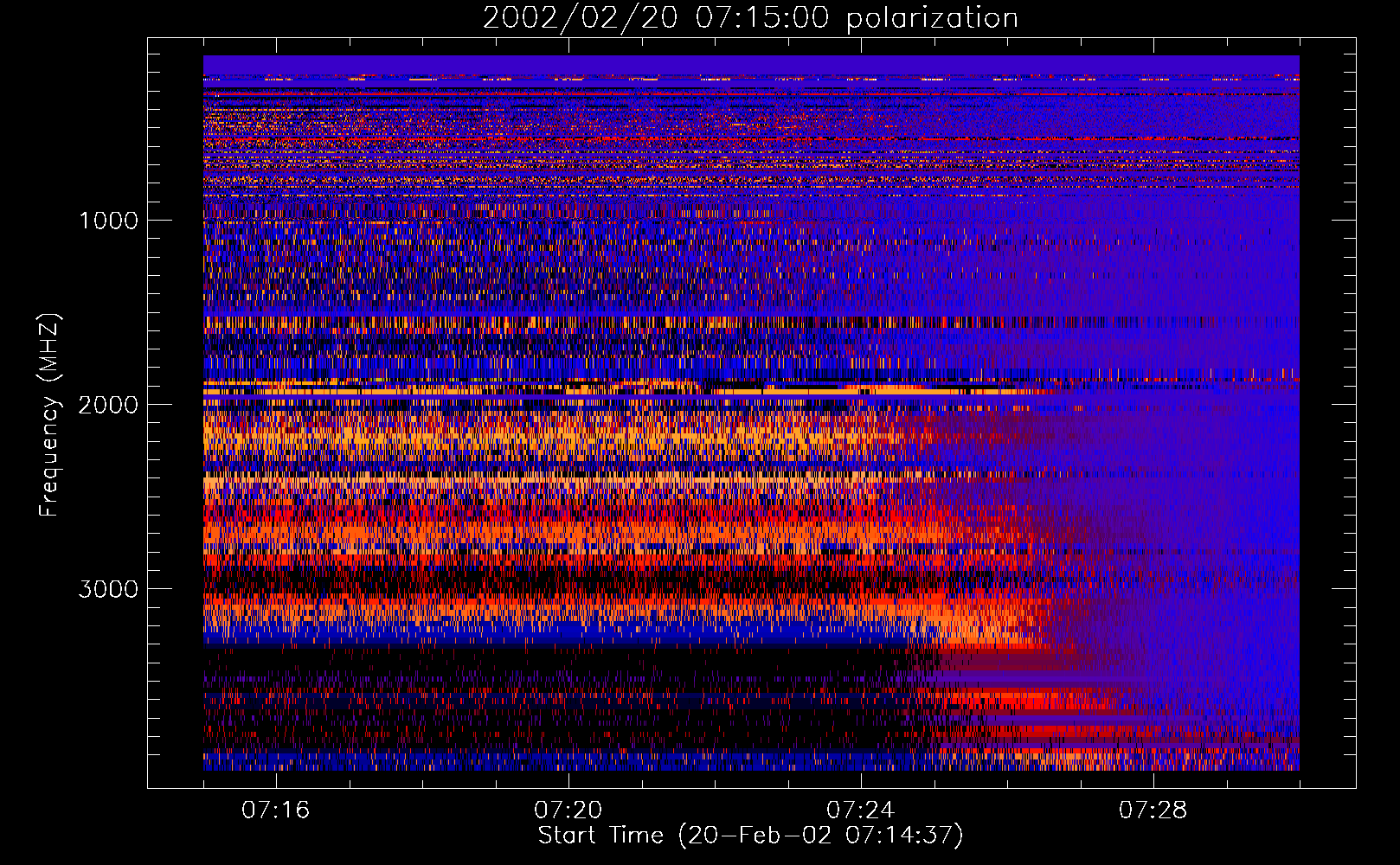The image size is (1400, 865).
Task: Click the 07:24 time axis label
Action: pos(861,811)
